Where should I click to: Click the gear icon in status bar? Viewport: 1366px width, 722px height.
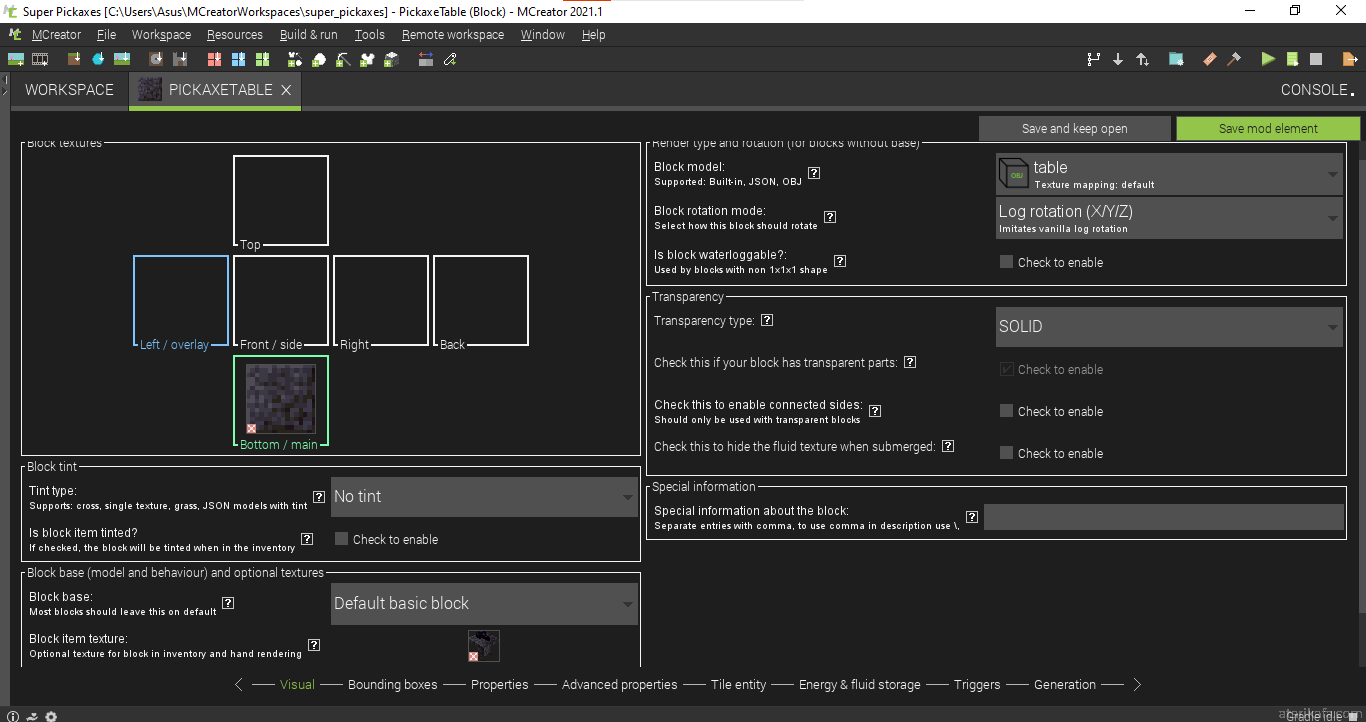tap(51, 716)
